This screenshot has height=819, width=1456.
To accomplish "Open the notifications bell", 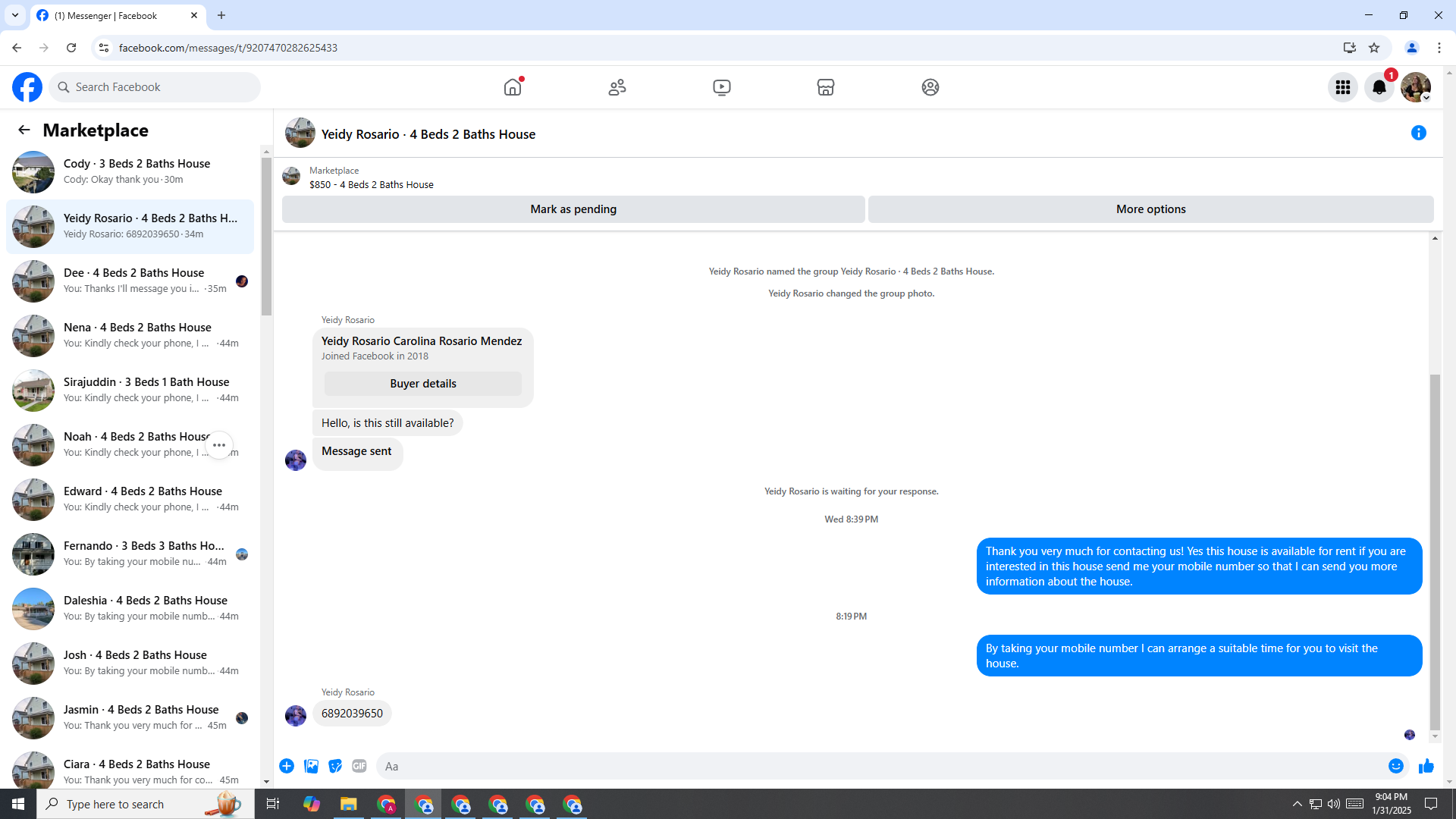I will tap(1379, 87).
